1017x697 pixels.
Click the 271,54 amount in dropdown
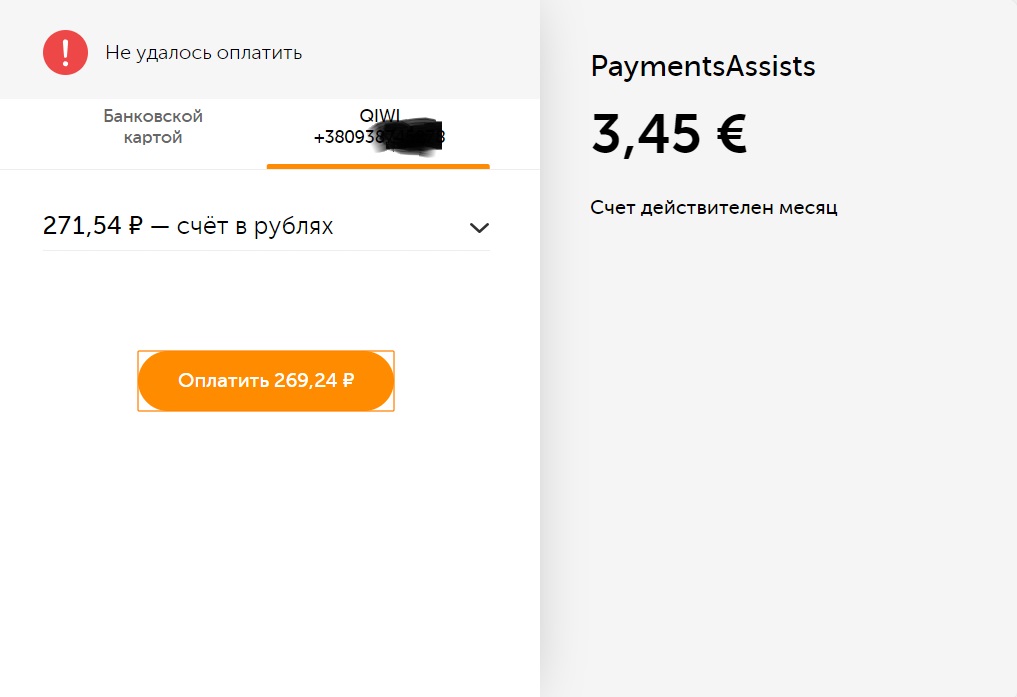[82, 226]
